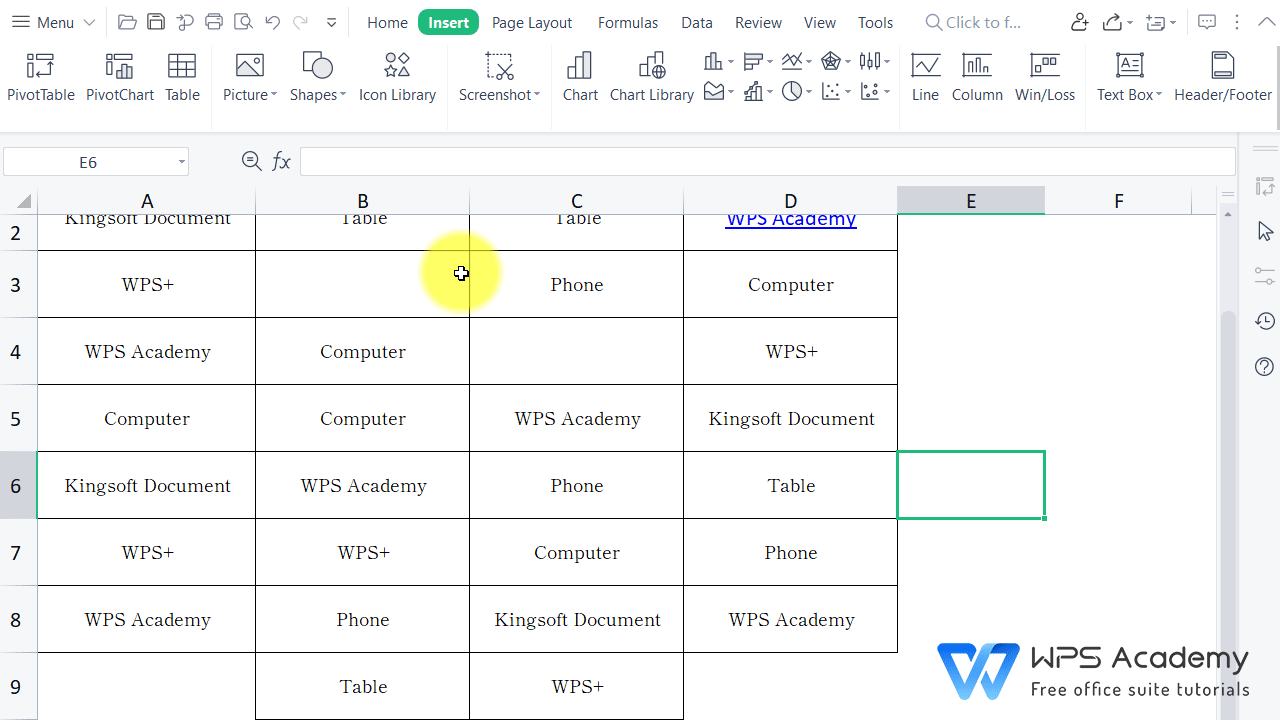Insert a pie chart
Viewport: 1280px width, 720px height.
[791, 92]
